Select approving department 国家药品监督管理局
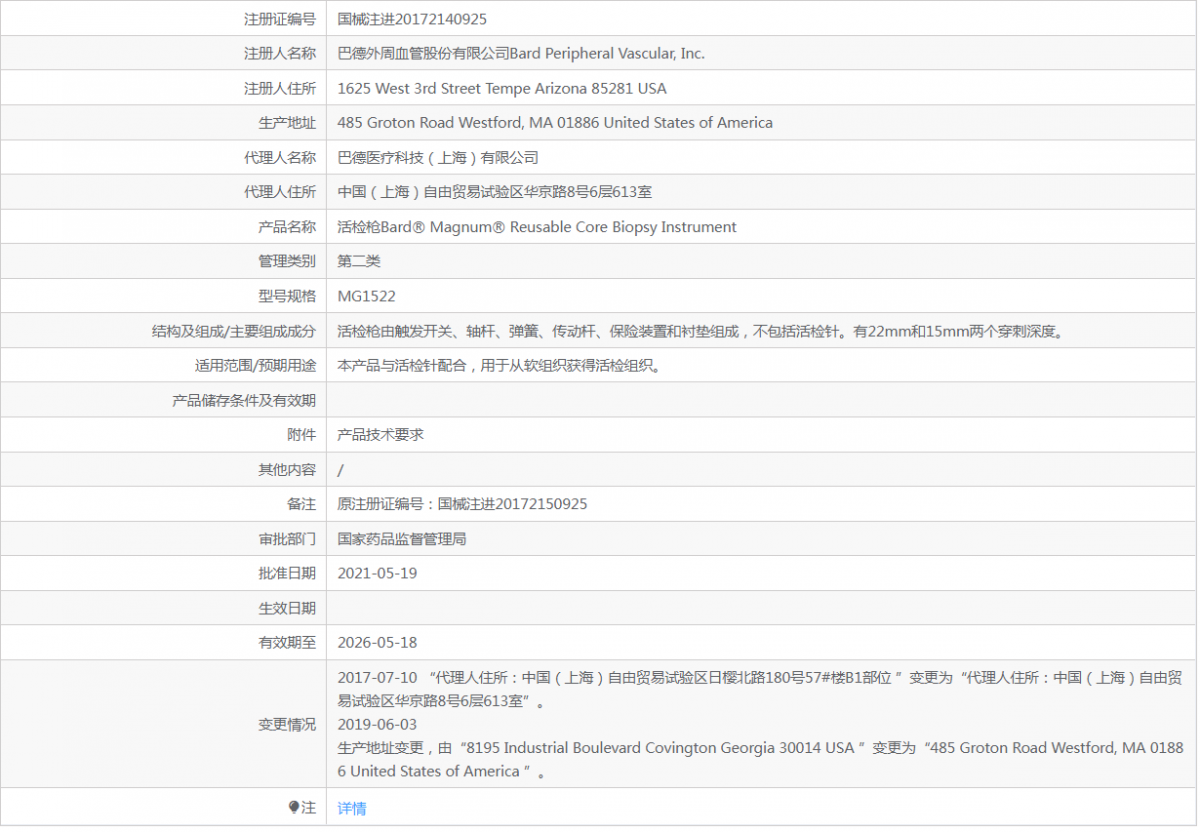This screenshot has width=1200, height=832. coord(402,539)
